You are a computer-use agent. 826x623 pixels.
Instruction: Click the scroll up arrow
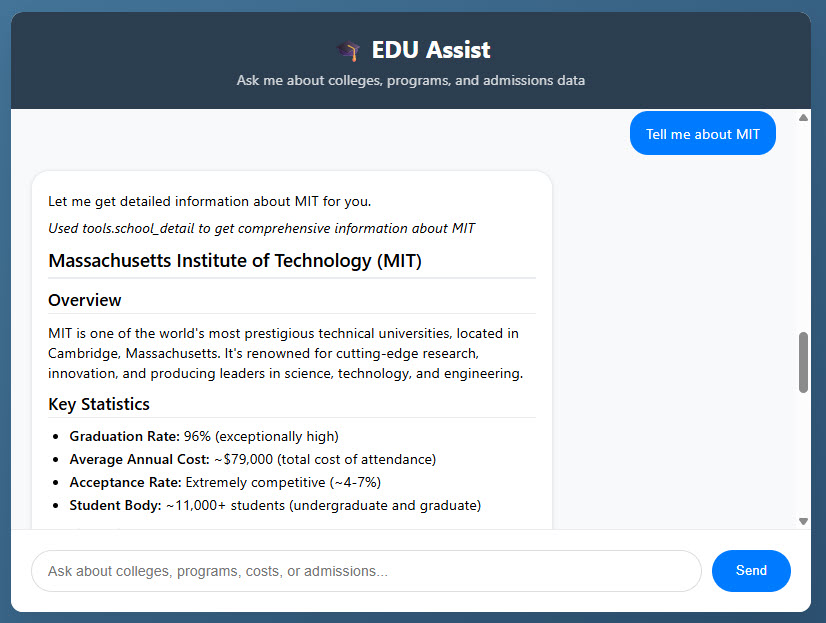tap(803, 117)
